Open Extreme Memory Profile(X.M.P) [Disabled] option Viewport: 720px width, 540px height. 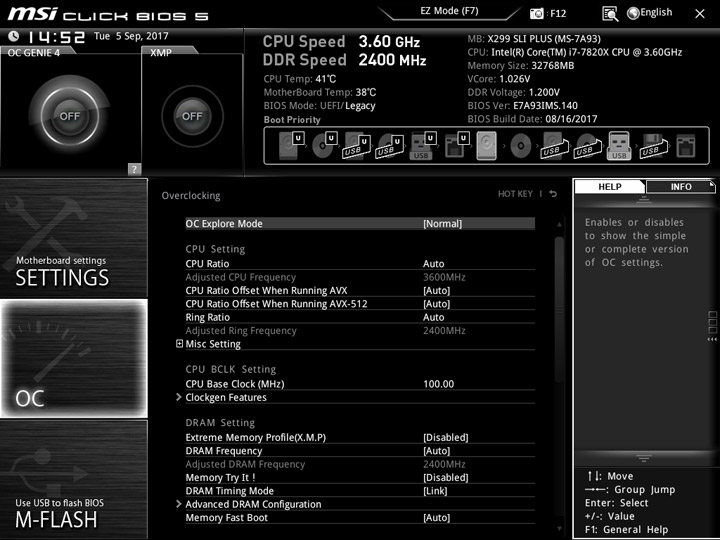360,438
